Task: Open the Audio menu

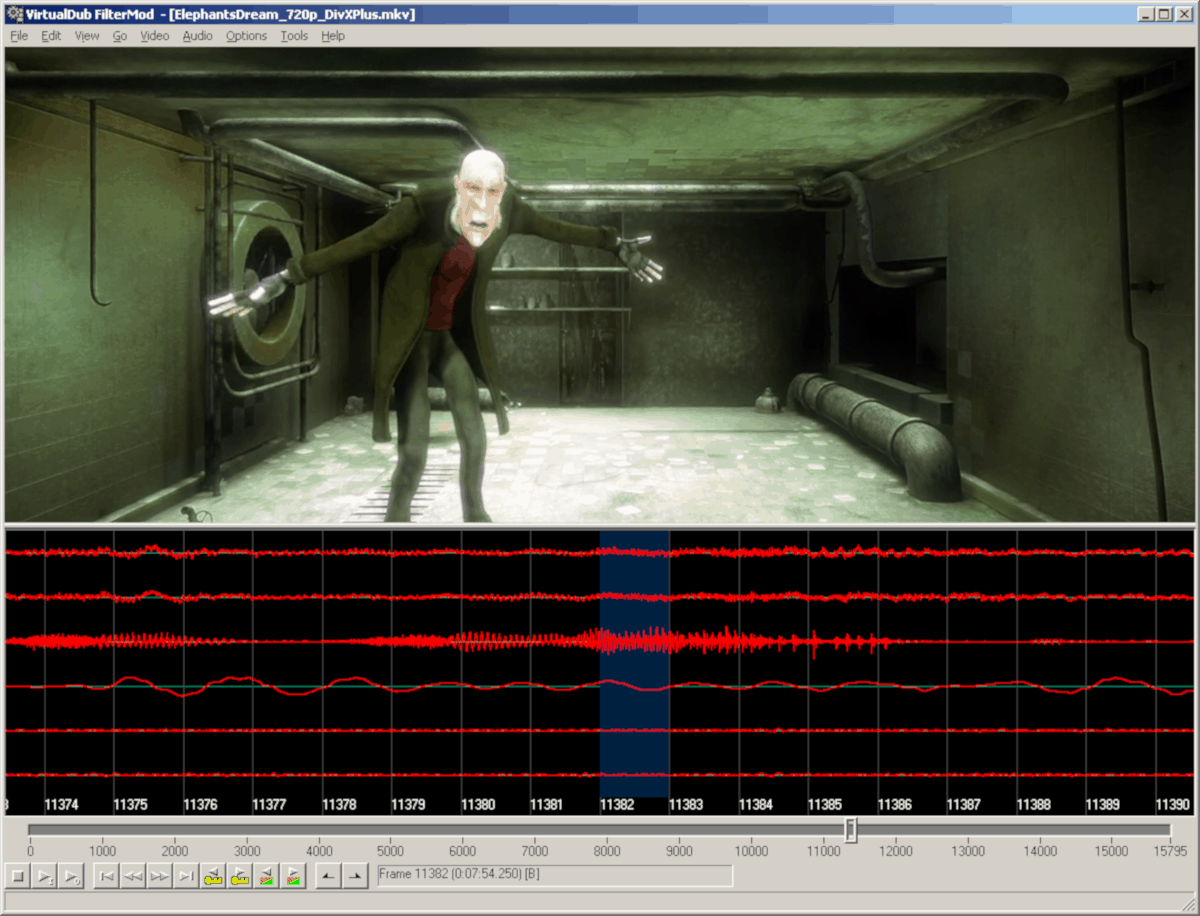Action: coord(197,35)
